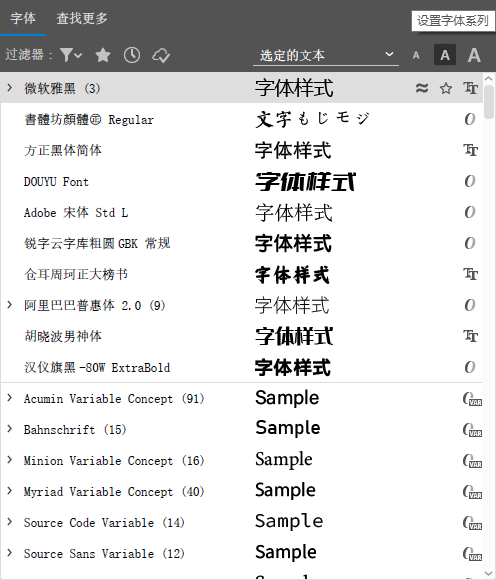Open the 选定的文本 sample text dropdown
The image size is (496, 580).
click(x=326, y=55)
